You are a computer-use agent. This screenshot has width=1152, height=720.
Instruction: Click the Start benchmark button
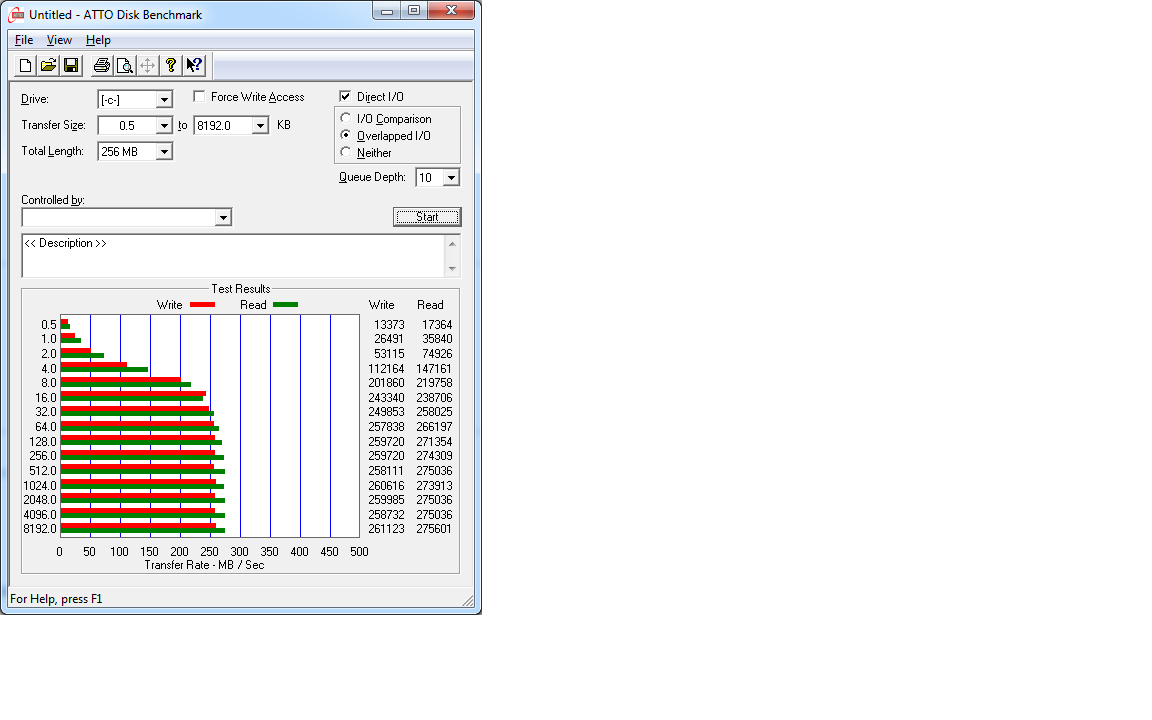coord(427,217)
